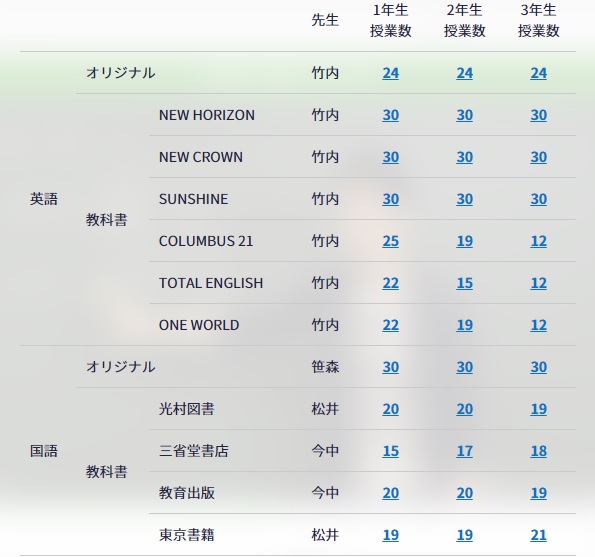Open 光村図書 3年生 count 19

[538, 409]
